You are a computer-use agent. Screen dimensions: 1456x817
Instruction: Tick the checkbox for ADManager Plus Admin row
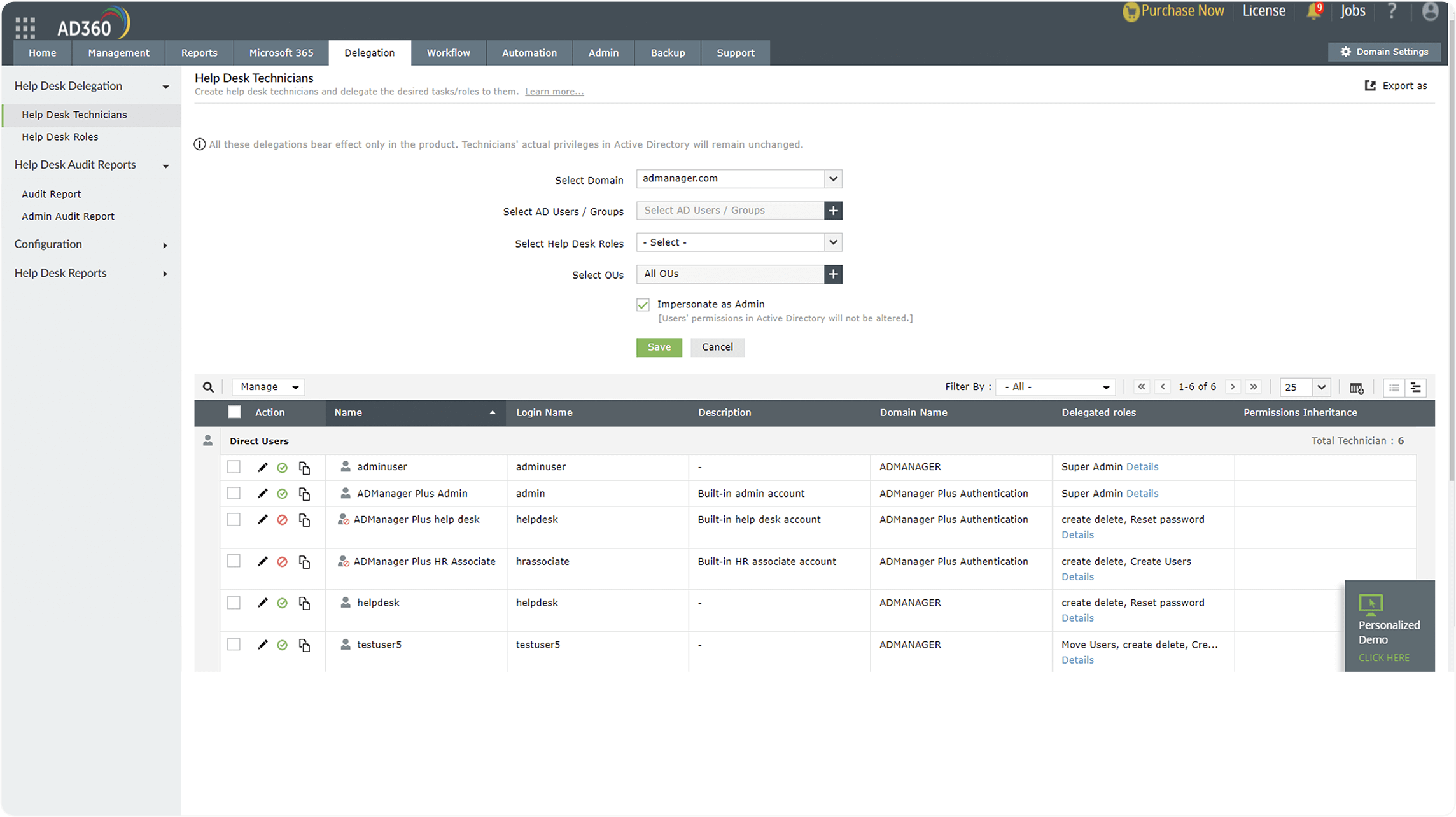(234, 493)
